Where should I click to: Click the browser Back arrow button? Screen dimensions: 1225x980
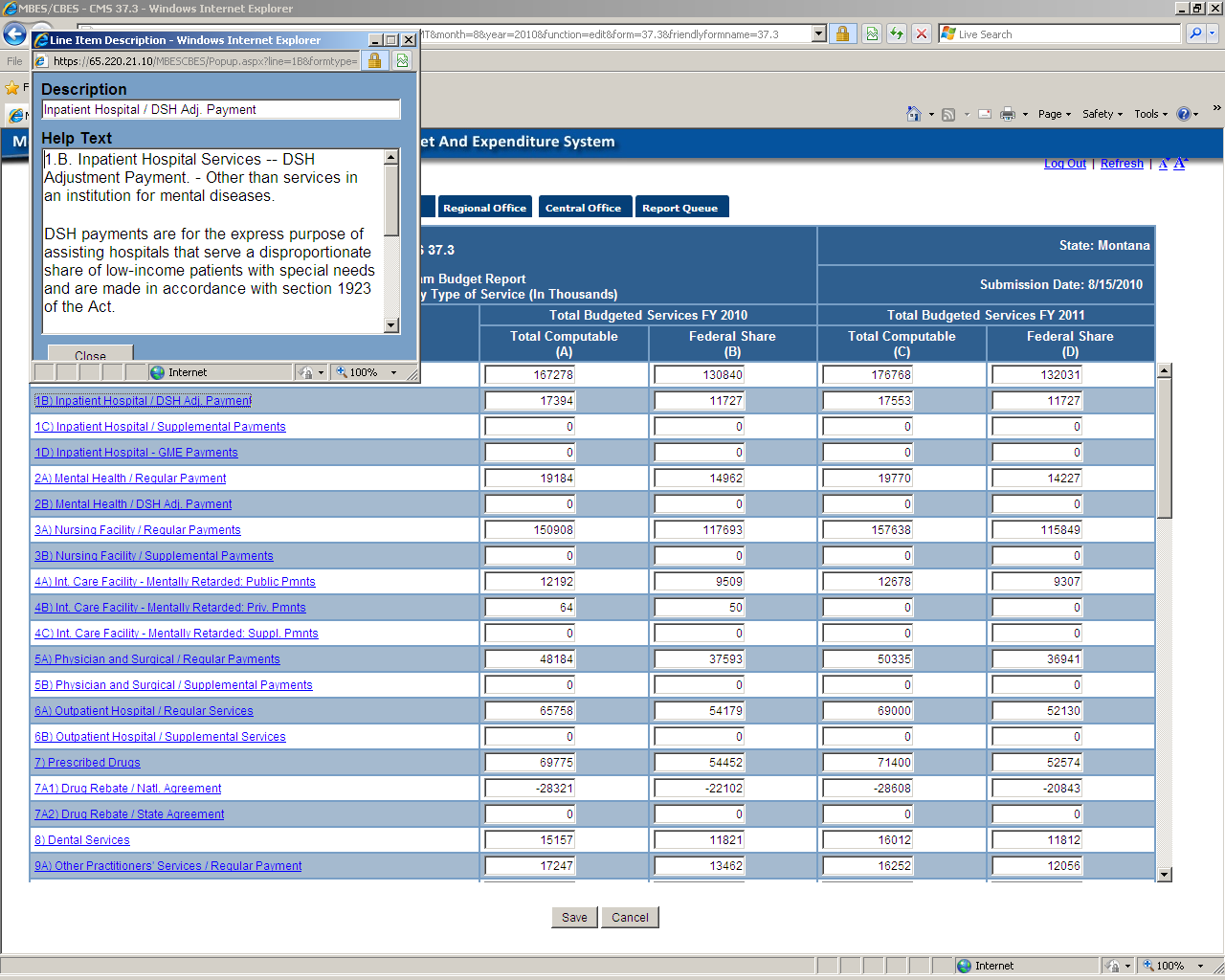(14, 34)
